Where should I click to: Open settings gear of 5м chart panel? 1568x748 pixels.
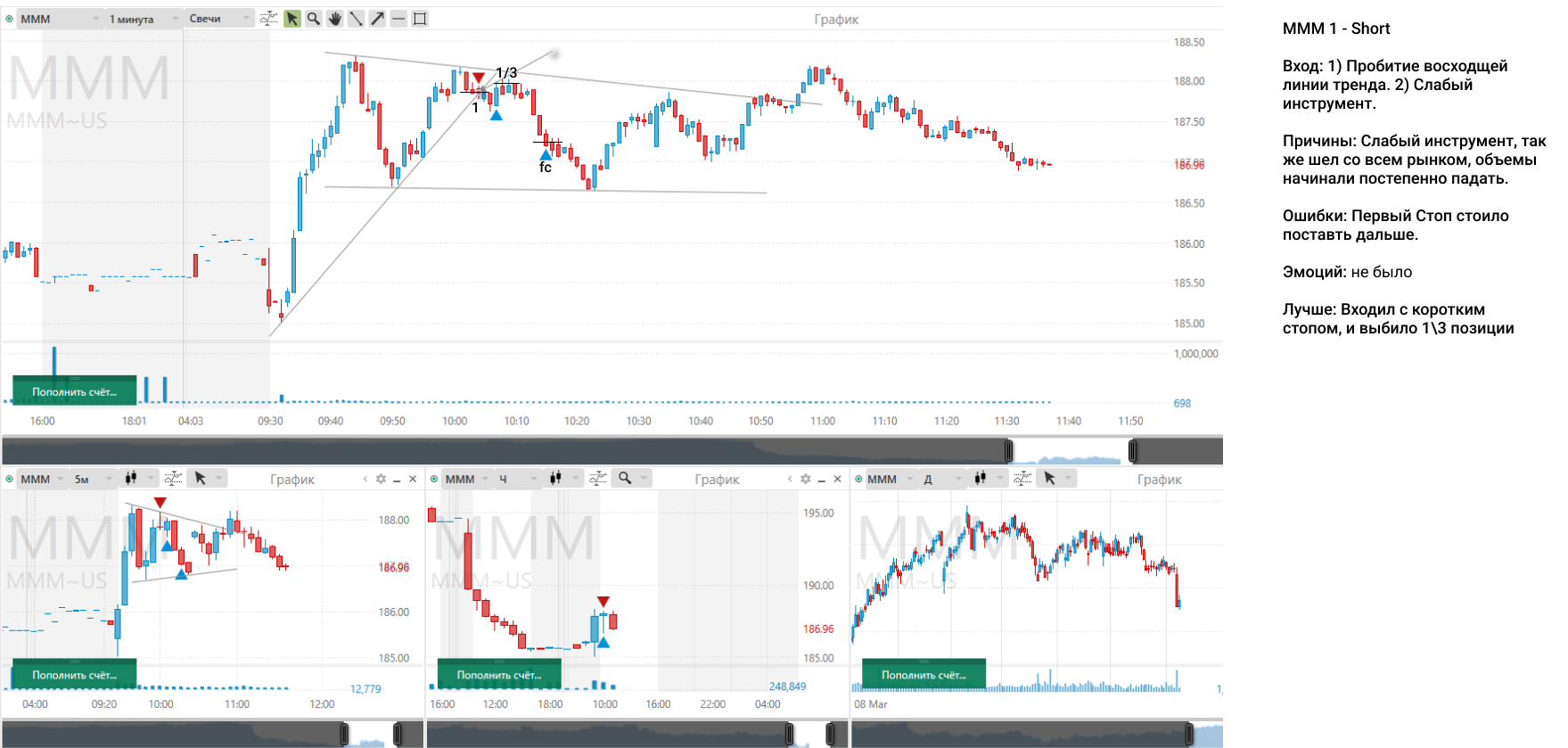381,479
